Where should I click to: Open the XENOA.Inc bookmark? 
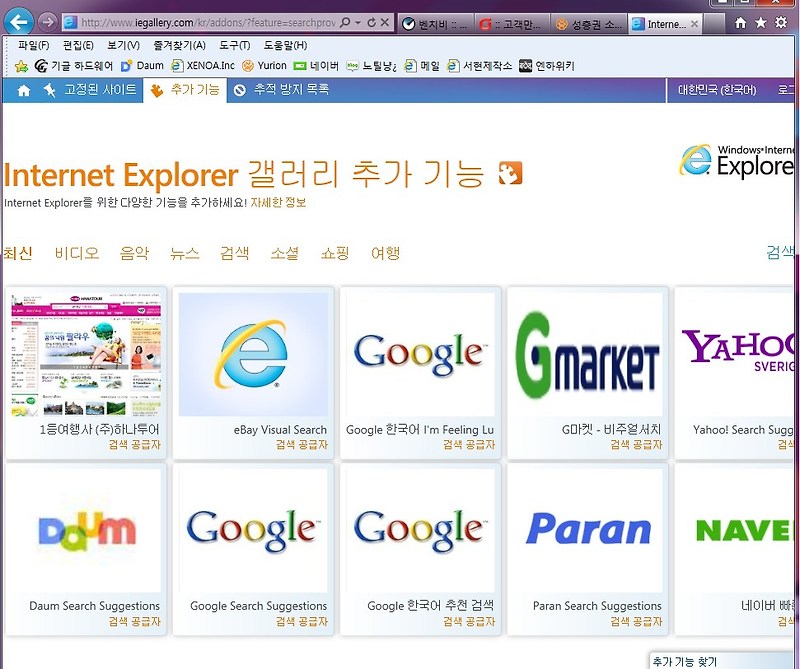tap(203, 66)
